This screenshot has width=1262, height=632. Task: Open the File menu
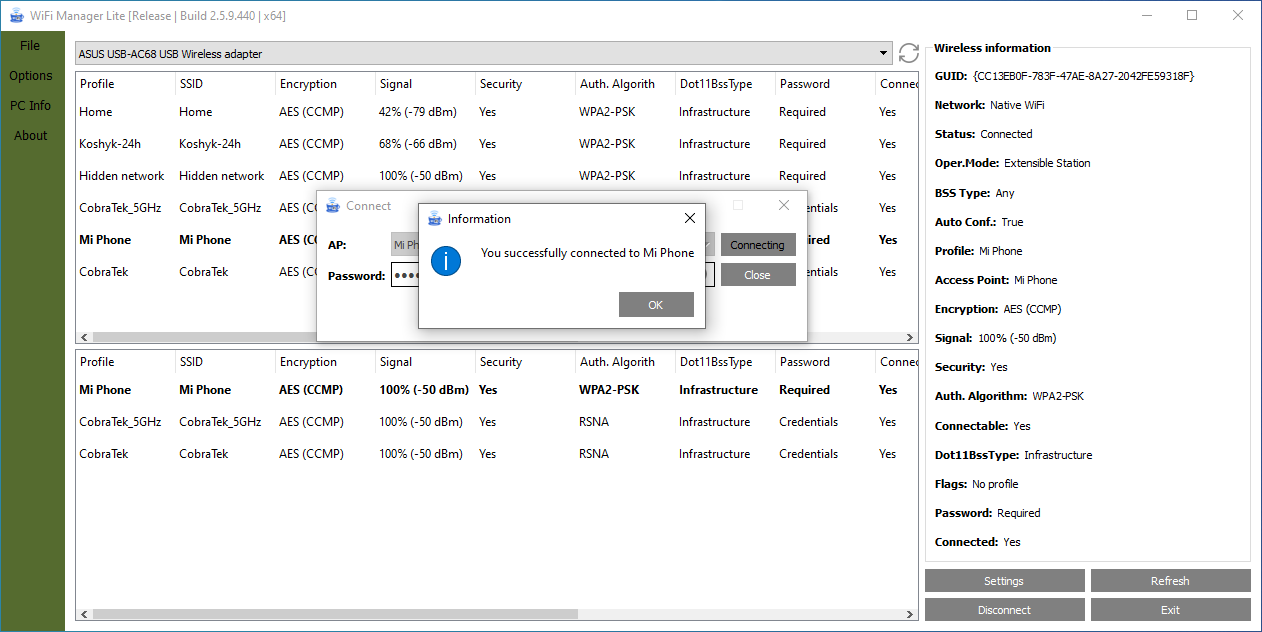coord(30,46)
